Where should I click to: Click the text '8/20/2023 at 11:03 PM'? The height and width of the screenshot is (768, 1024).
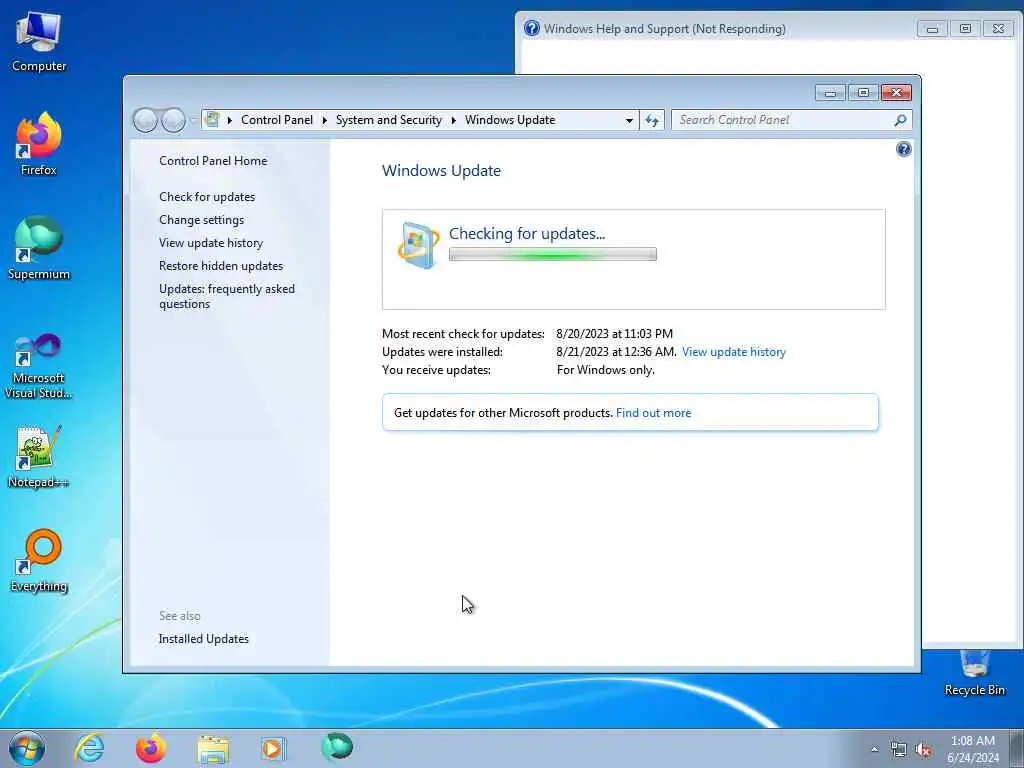615,334
